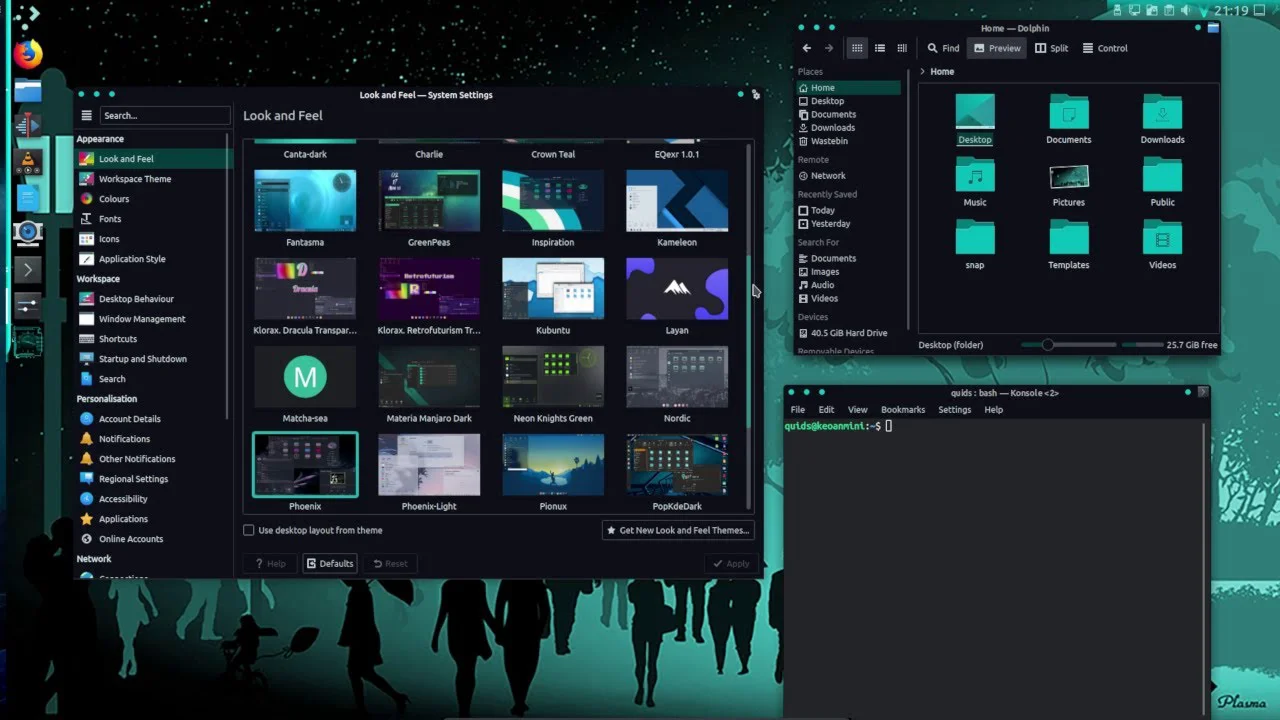Select the Nordic theme thumbnail

click(x=677, y=377)
